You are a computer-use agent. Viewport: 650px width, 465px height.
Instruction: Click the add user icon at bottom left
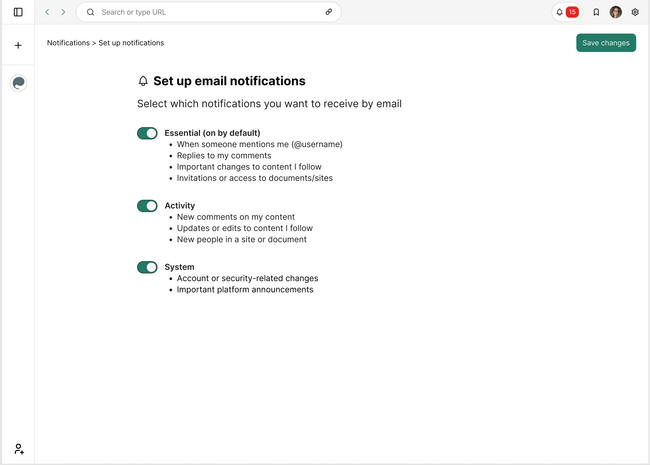(18, 449)
